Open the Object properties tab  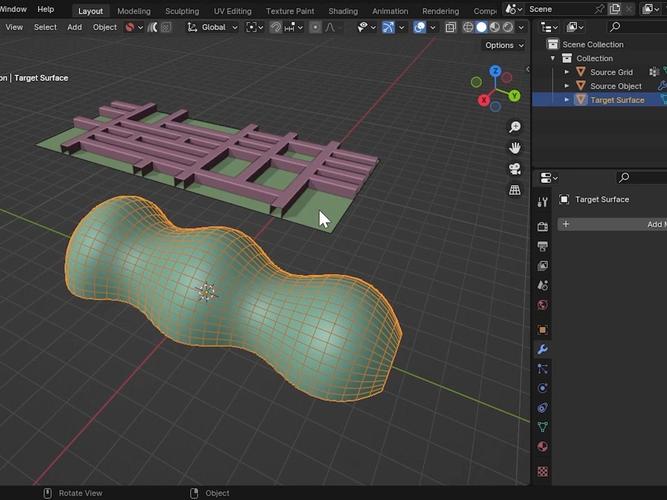point(542,330)
